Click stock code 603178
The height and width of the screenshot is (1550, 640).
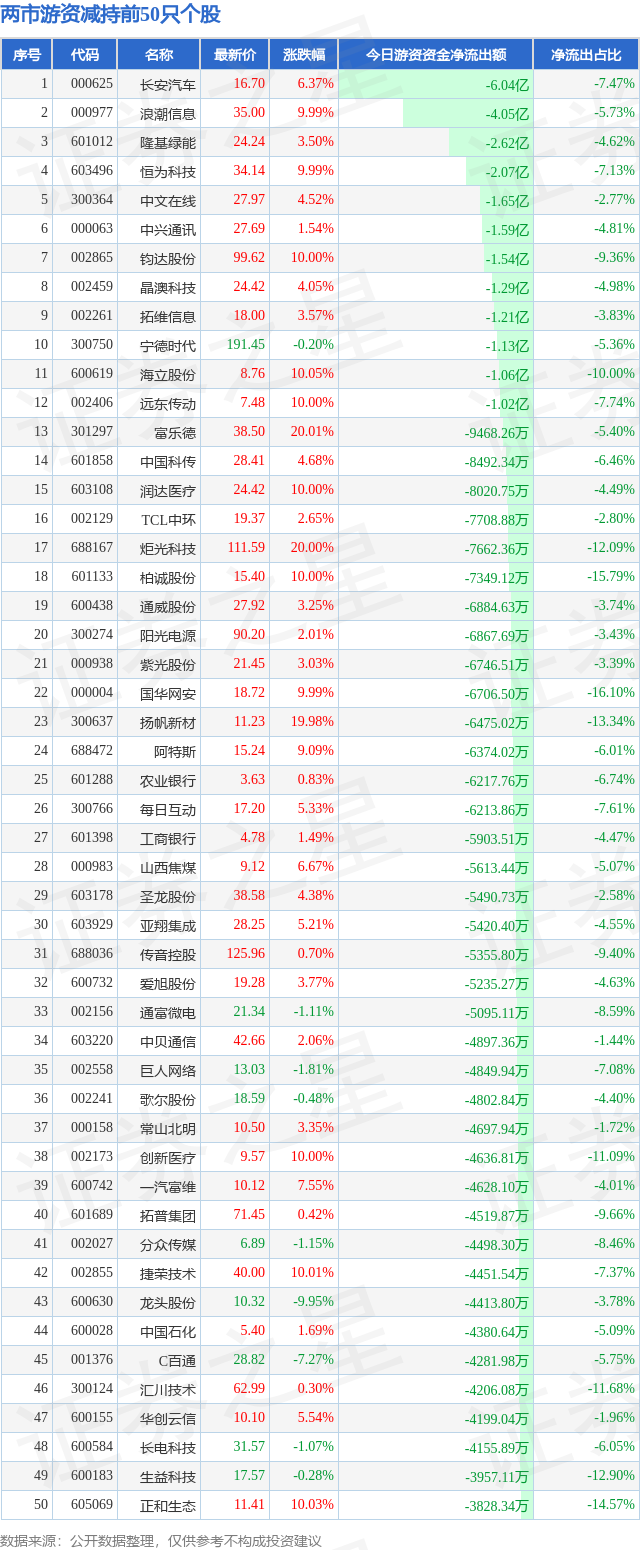click(92, 896)
